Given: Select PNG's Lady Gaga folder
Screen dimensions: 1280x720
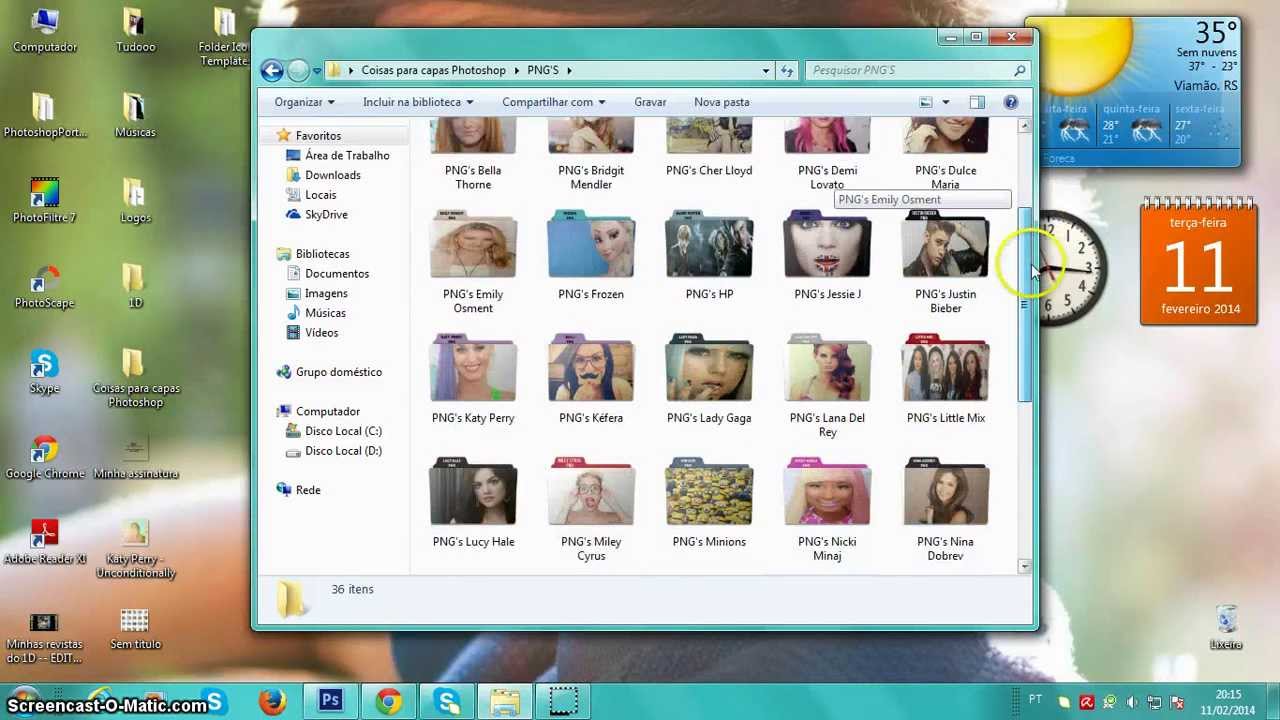Looking at the screenshot, I should 709,380.
